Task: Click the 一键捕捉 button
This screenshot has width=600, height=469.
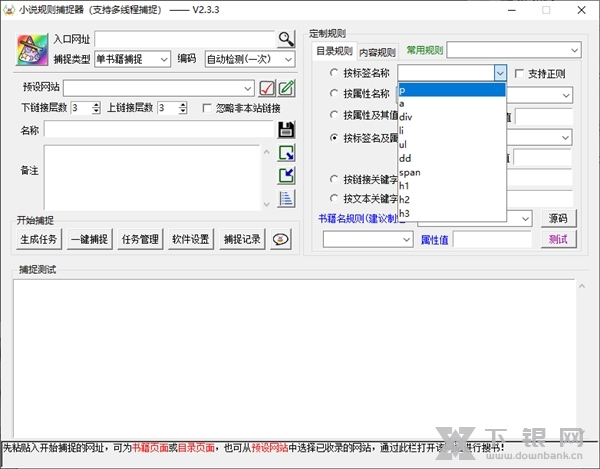Action: click(x=90, y=239)
